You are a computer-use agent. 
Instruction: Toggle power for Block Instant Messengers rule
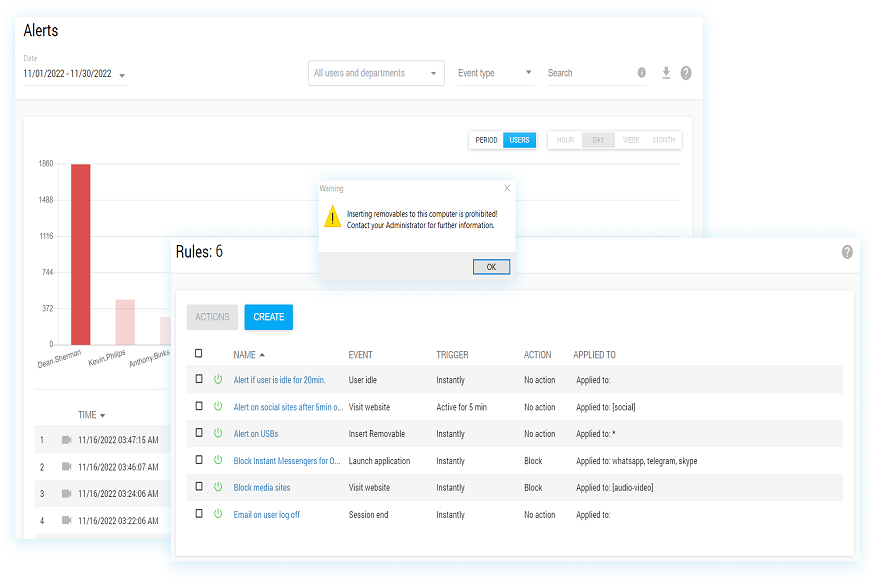pos(218,460)
